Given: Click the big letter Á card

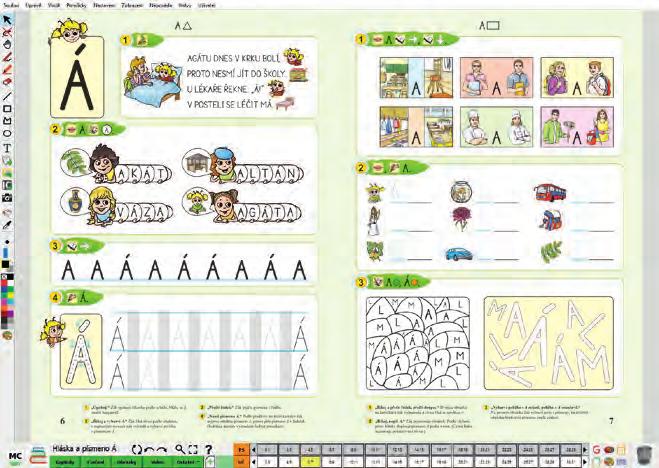Looking at the screenshot, I should (77, 77).
